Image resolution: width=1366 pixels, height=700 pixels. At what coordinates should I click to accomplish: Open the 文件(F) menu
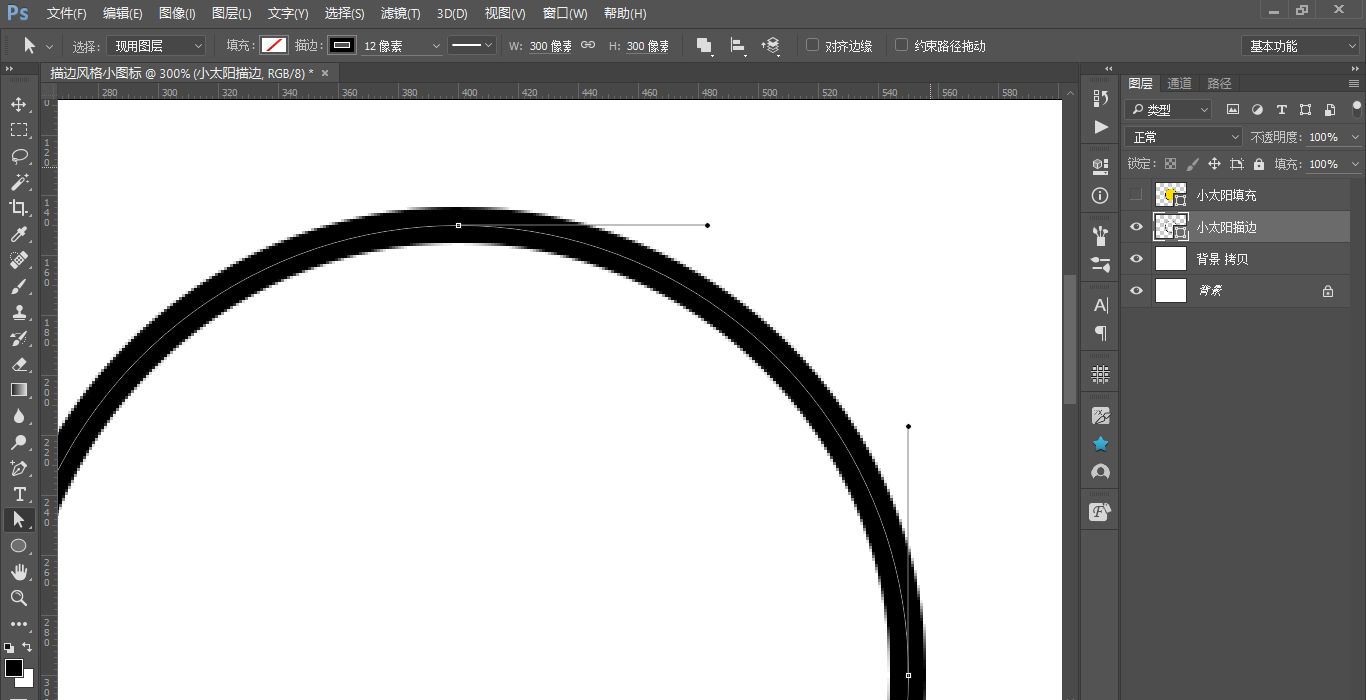[x=67, y=14]
